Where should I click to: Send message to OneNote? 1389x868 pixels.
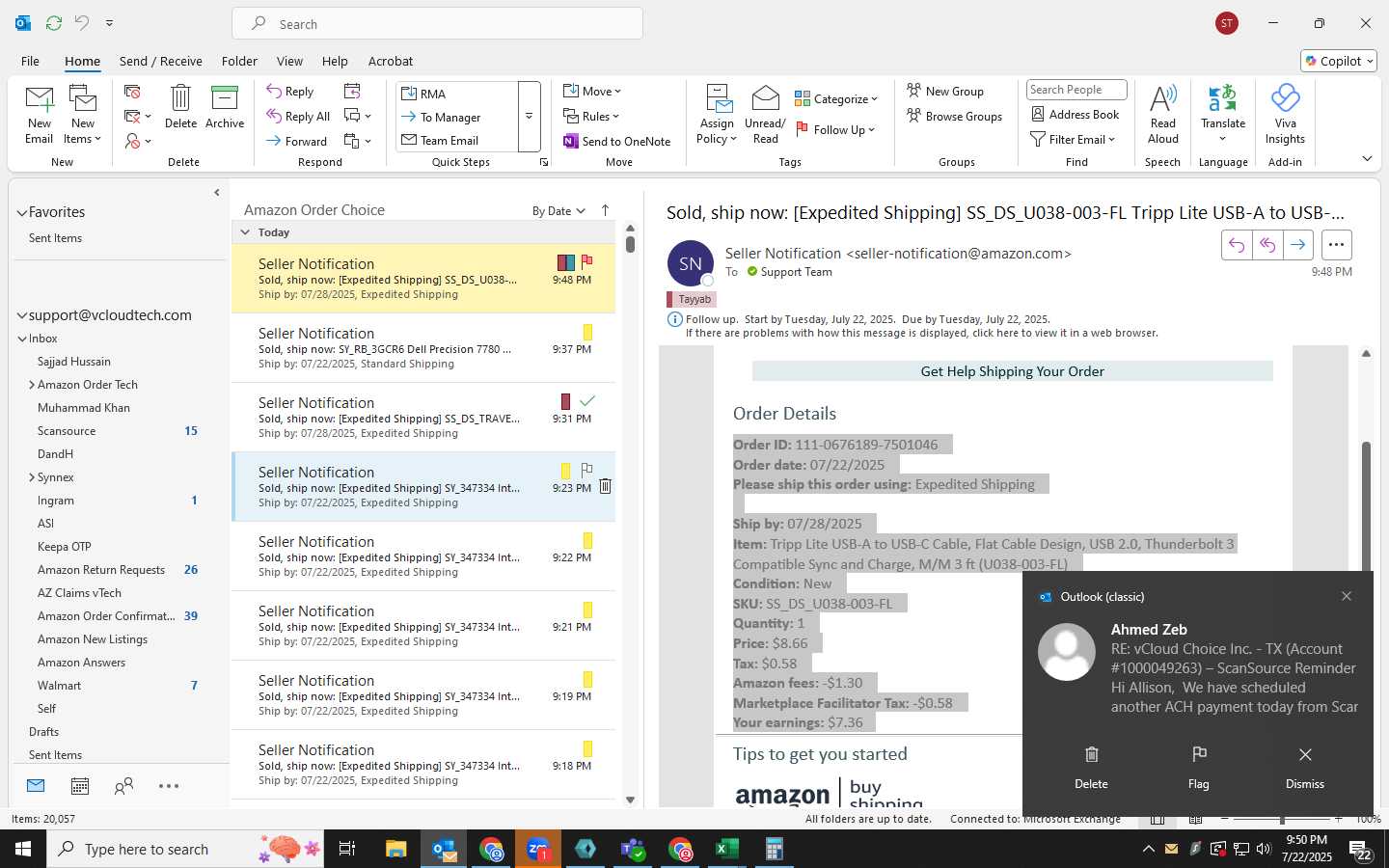(617, 142)
